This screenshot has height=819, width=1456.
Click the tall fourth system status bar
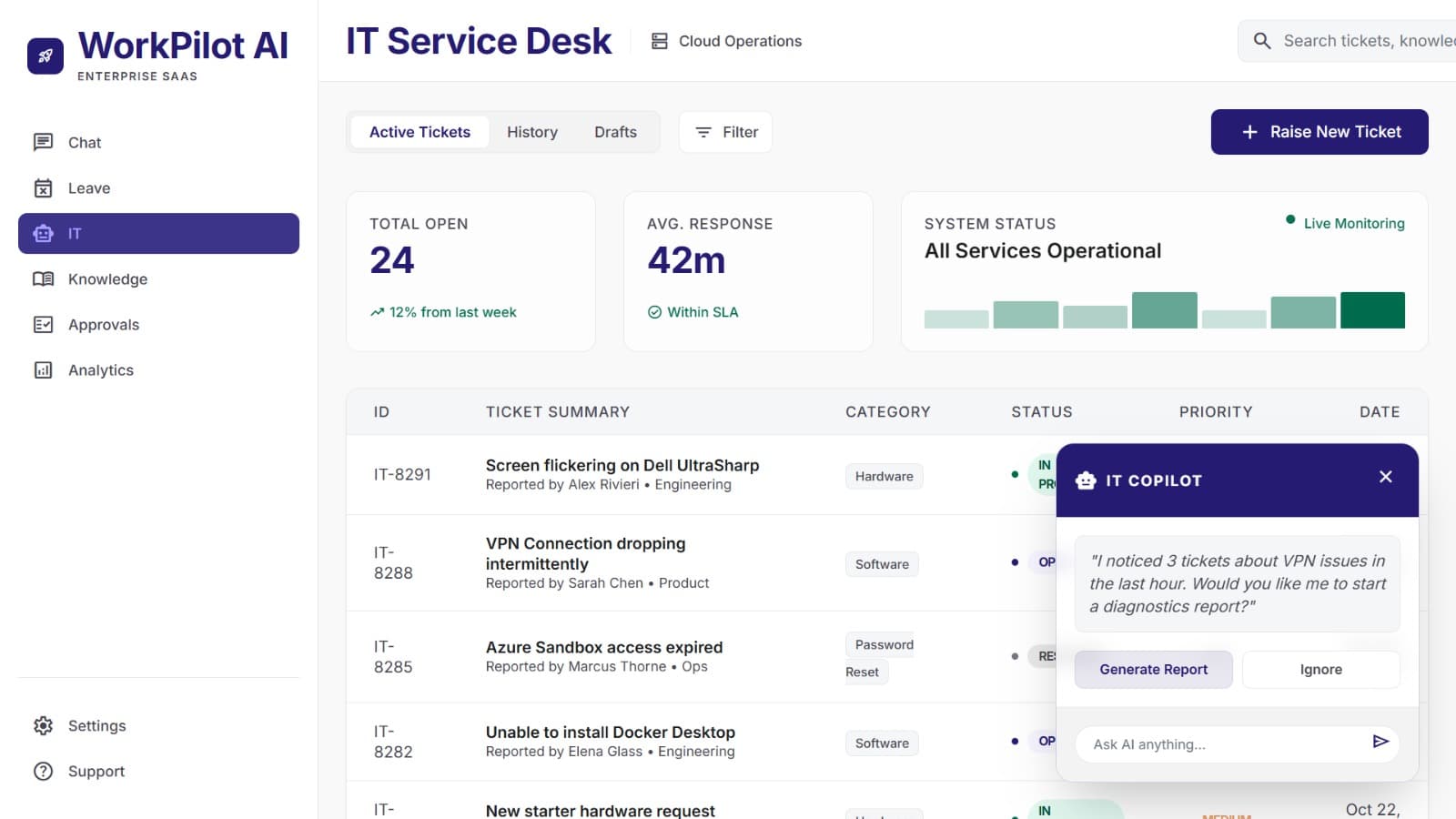click(1165, 310)
